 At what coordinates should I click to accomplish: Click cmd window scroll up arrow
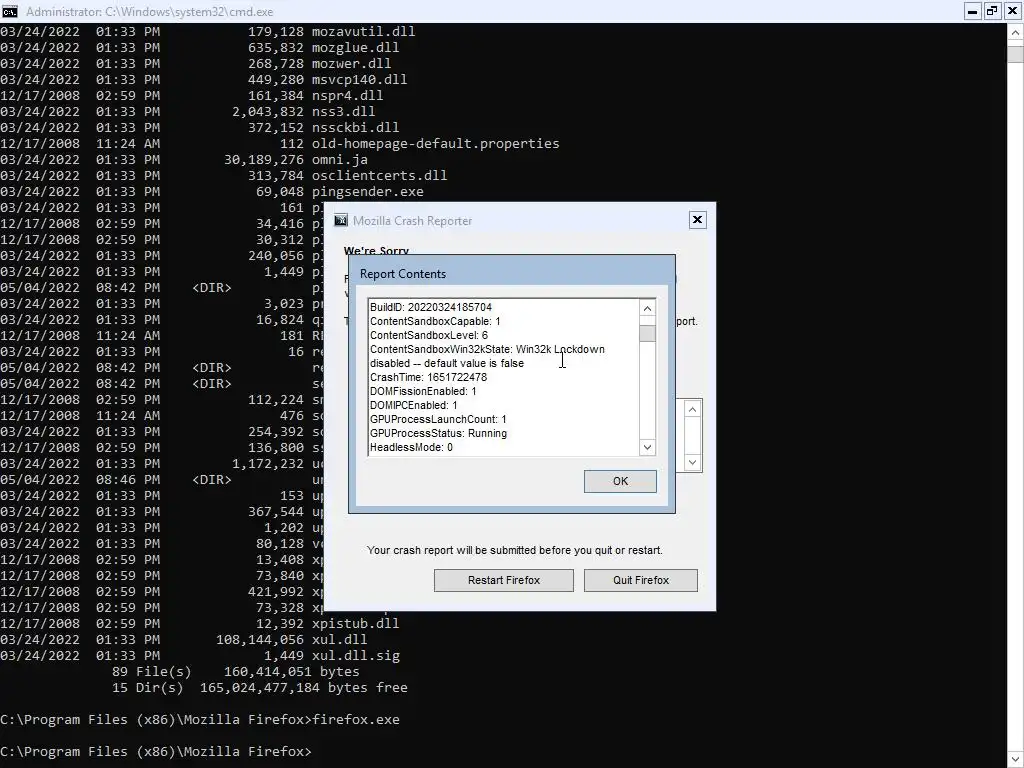click(1016, 32)
